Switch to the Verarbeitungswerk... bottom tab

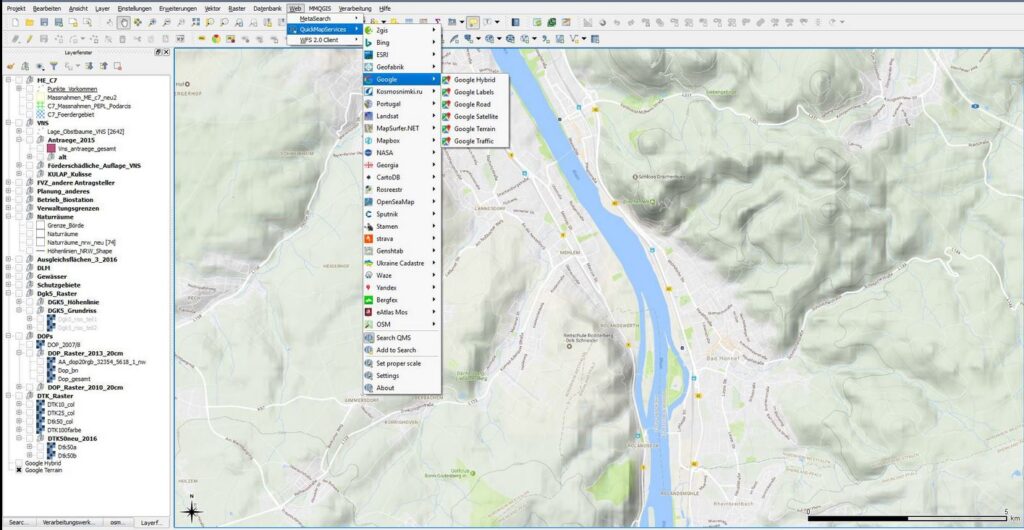pyautogui.click(x=69, y=522)
